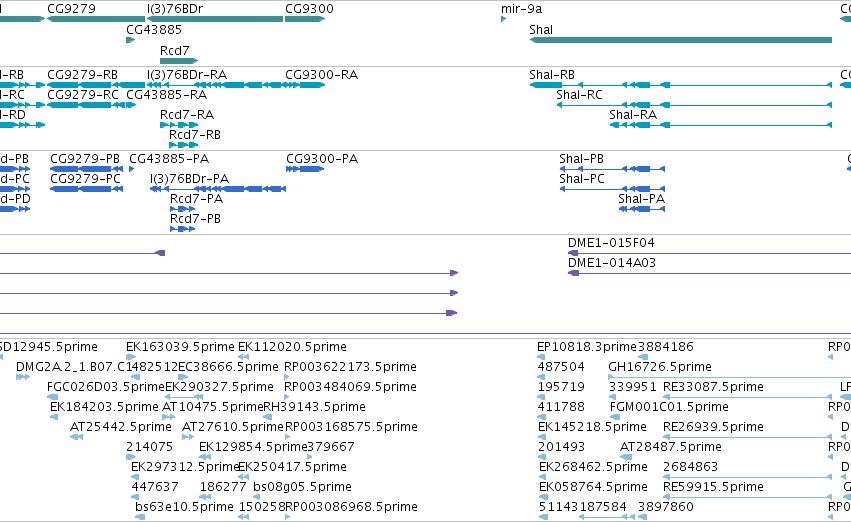Click the CG9279 gene bar
The image size is (851, 522).
(96, 19)
